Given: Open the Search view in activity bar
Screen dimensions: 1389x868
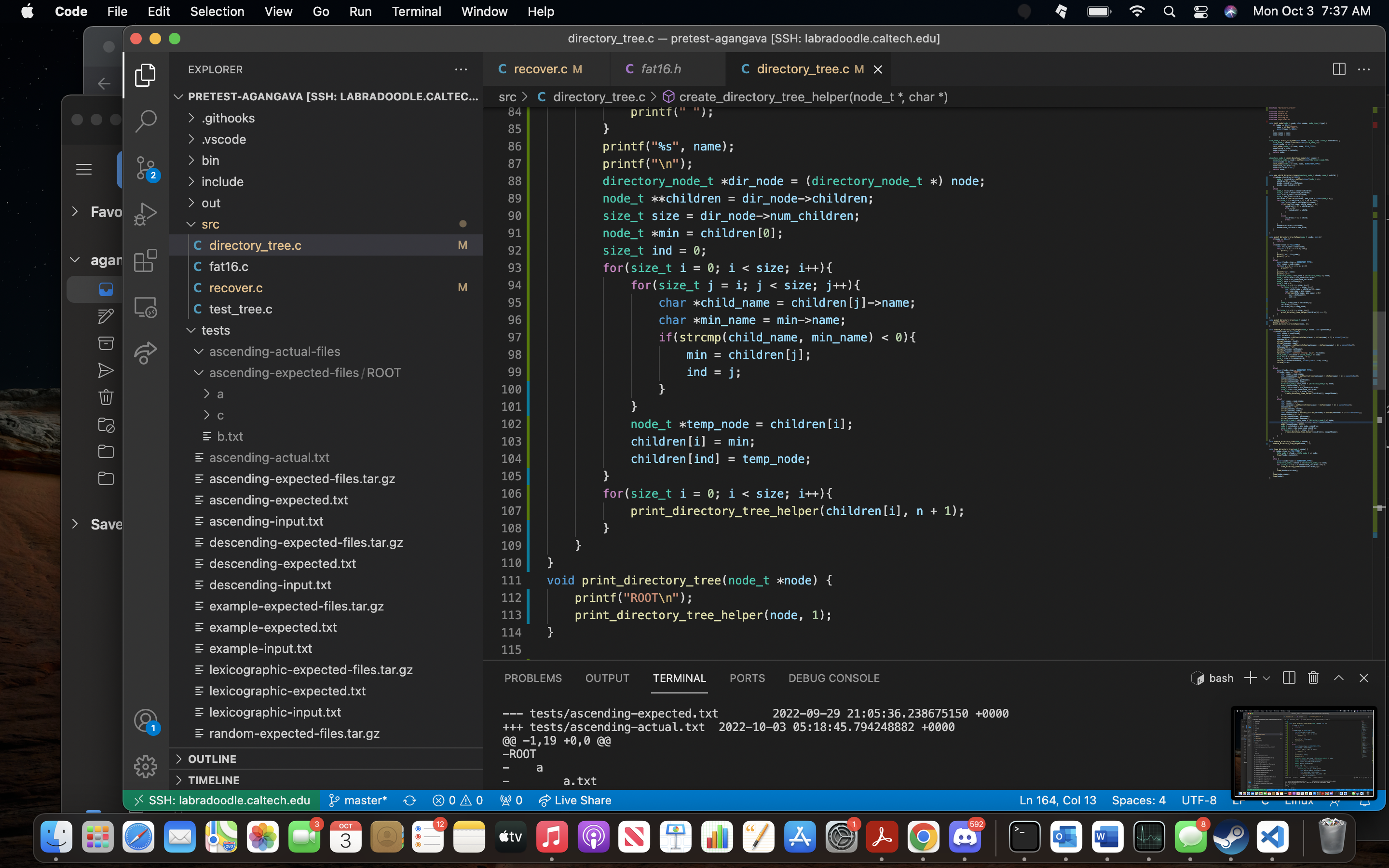Looking at the screenshot, I should coord(145,121).
